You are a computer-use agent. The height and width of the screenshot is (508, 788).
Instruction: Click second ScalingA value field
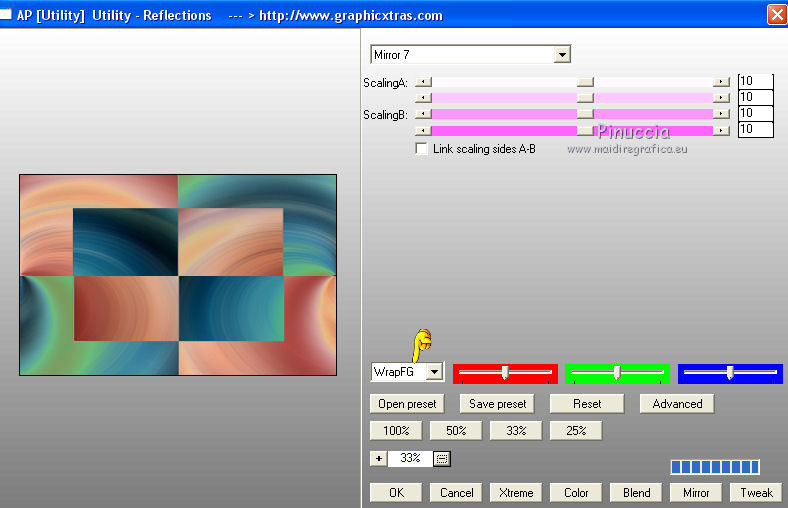pos(755,97)
